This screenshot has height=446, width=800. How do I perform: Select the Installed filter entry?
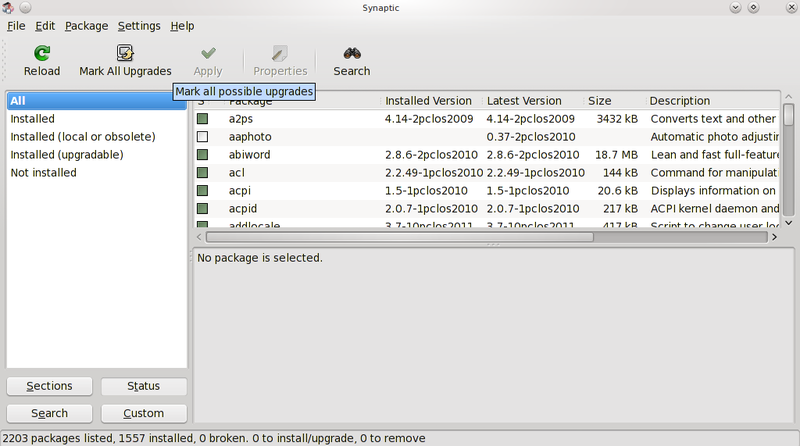(97, 119)
